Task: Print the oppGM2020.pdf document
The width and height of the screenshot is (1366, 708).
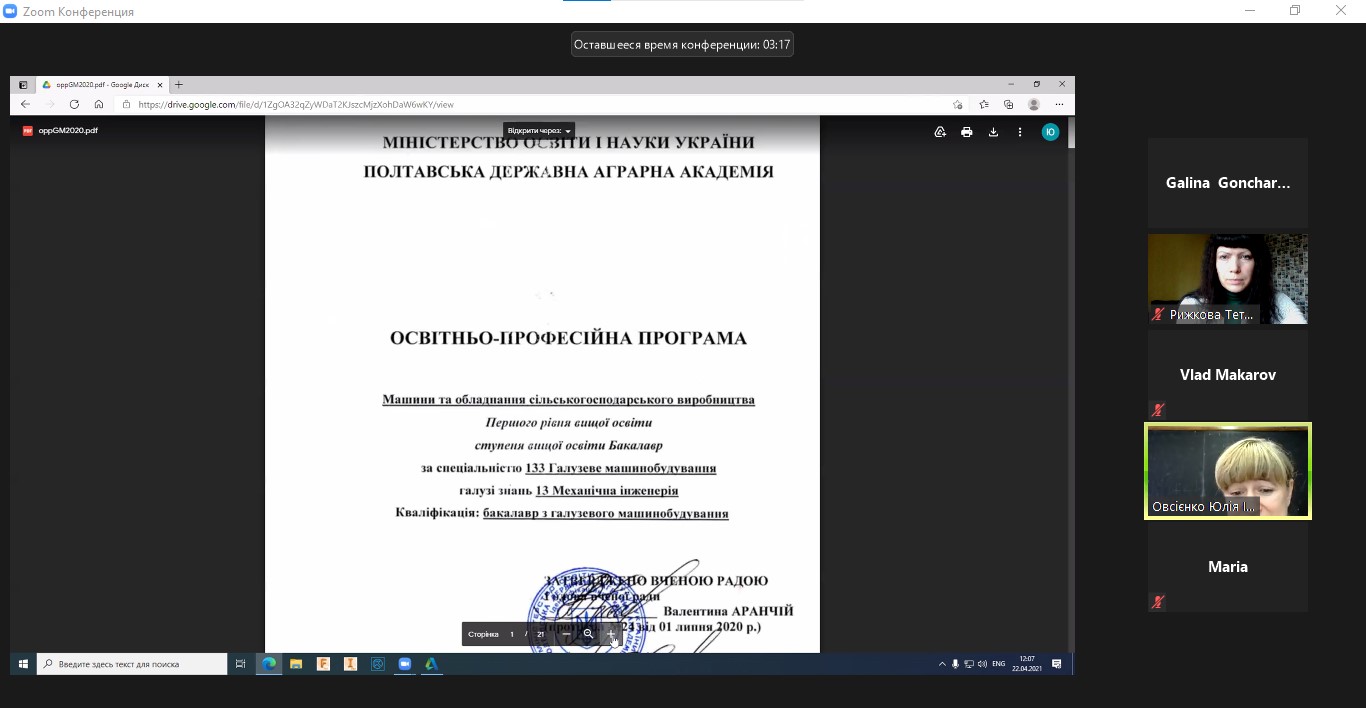Action: [x=967, y=132]
